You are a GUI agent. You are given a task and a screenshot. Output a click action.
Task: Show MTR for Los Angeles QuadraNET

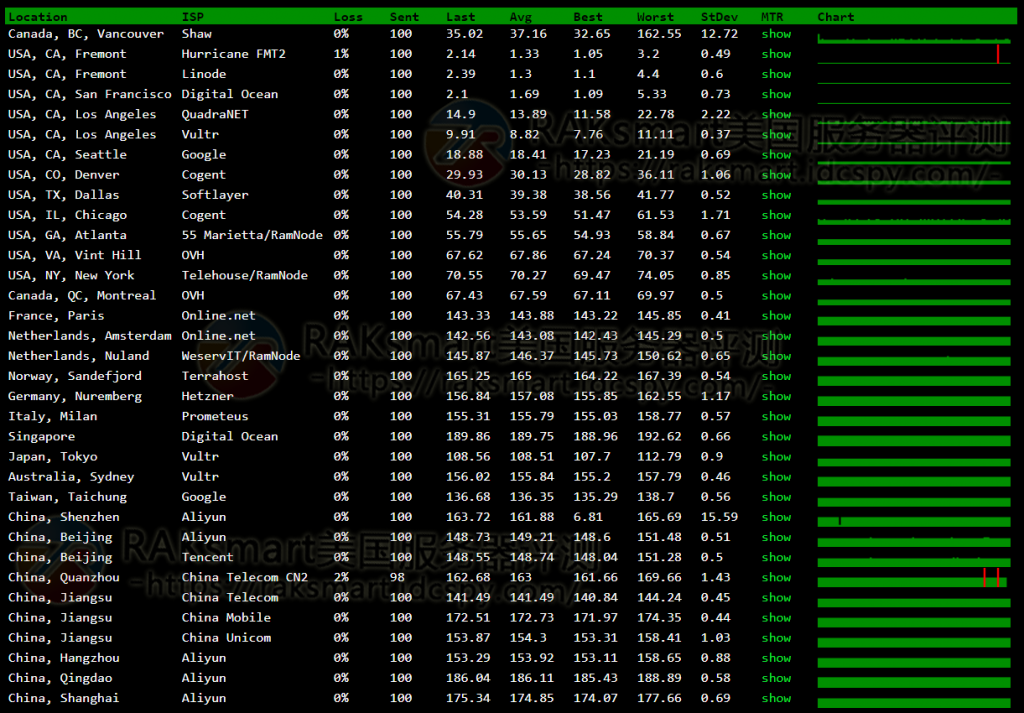776,114
